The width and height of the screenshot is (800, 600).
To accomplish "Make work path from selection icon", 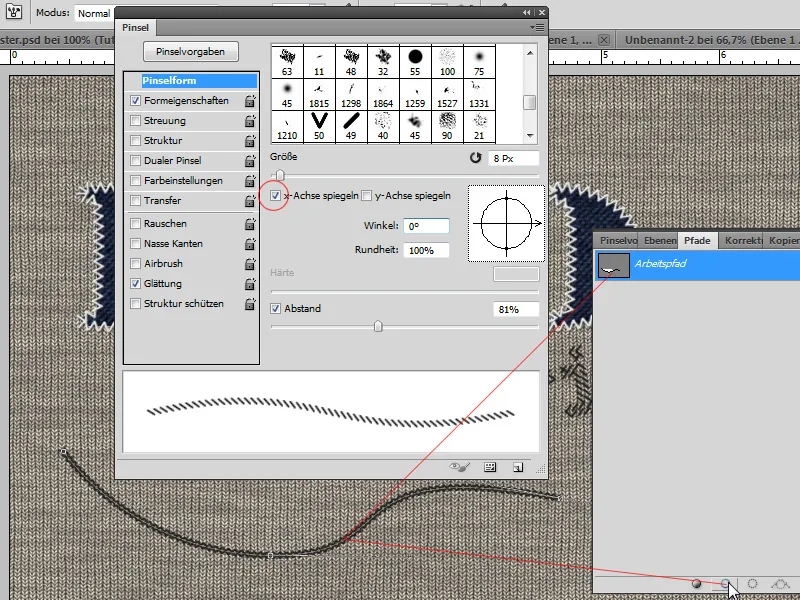I will pyautogui.click(x=780, y=584).
